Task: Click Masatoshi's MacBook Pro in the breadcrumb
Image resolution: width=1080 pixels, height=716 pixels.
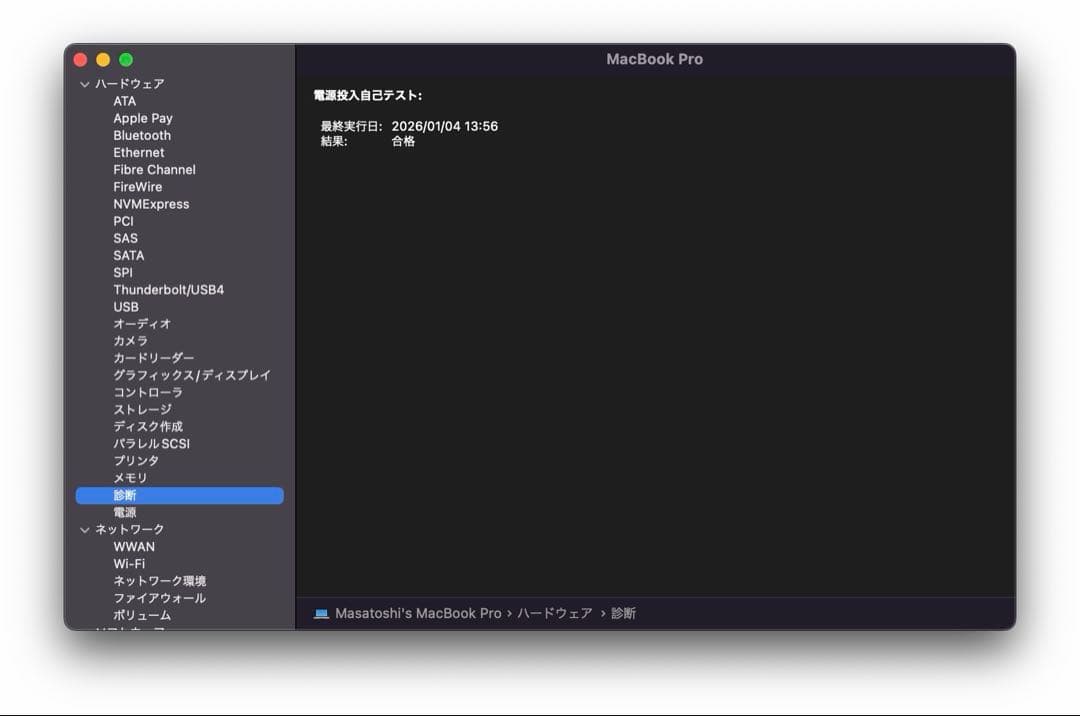Action: 419,613
